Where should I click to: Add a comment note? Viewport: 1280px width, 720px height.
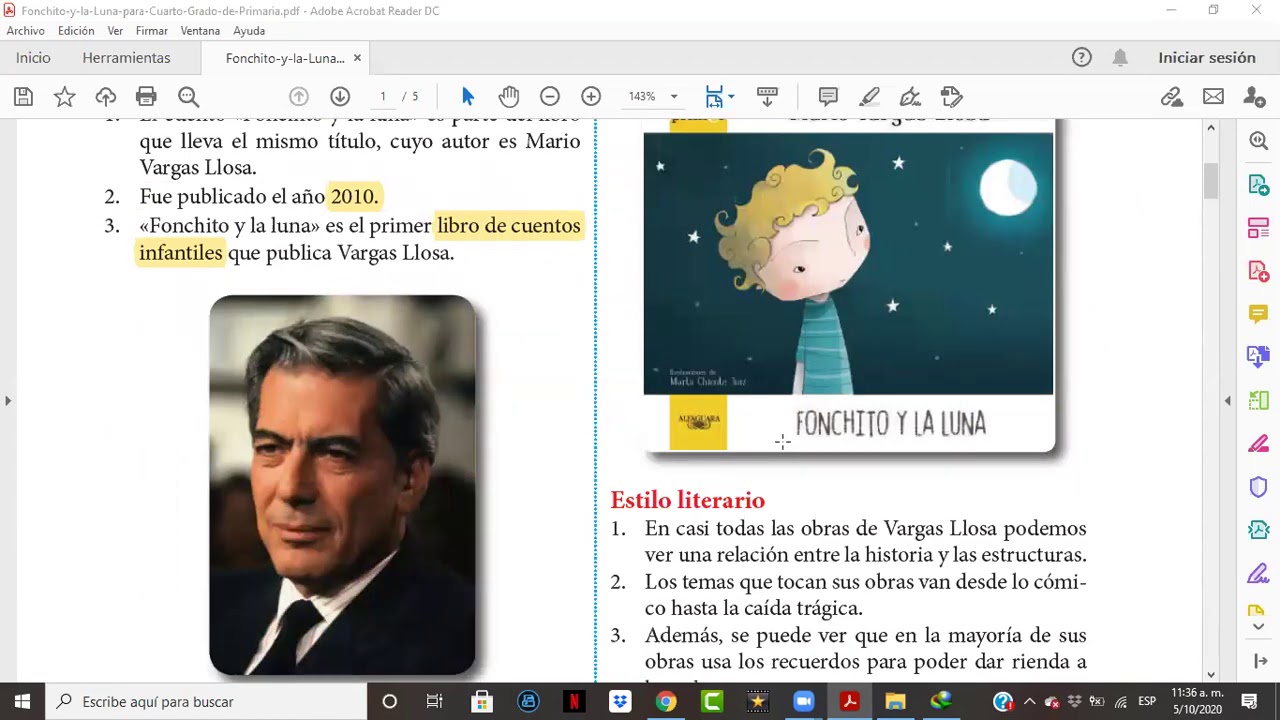(x=828, y=97)
